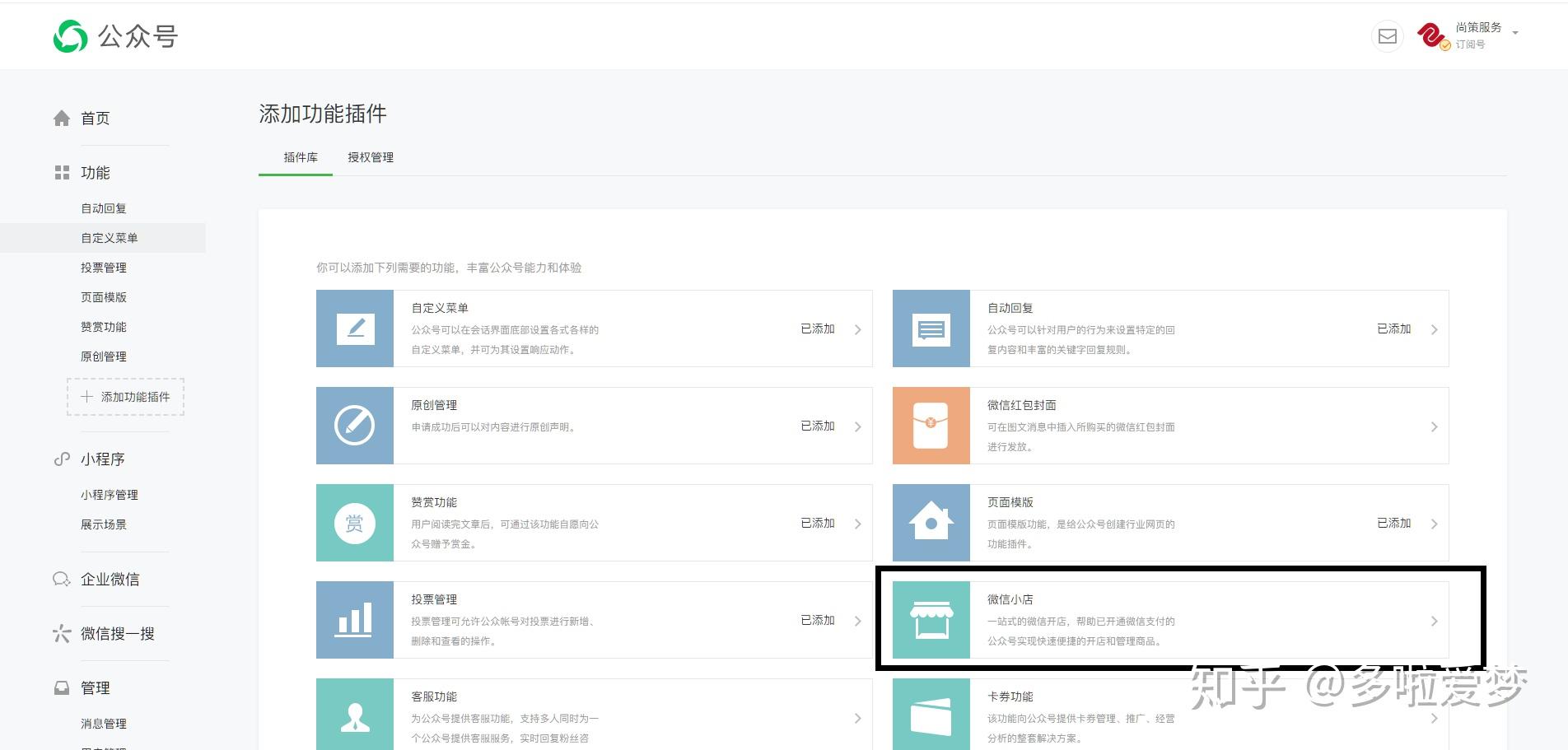Open the mail inbox envelope icon
Screen dimensions: 1568x750
(x=1387, y=36)
